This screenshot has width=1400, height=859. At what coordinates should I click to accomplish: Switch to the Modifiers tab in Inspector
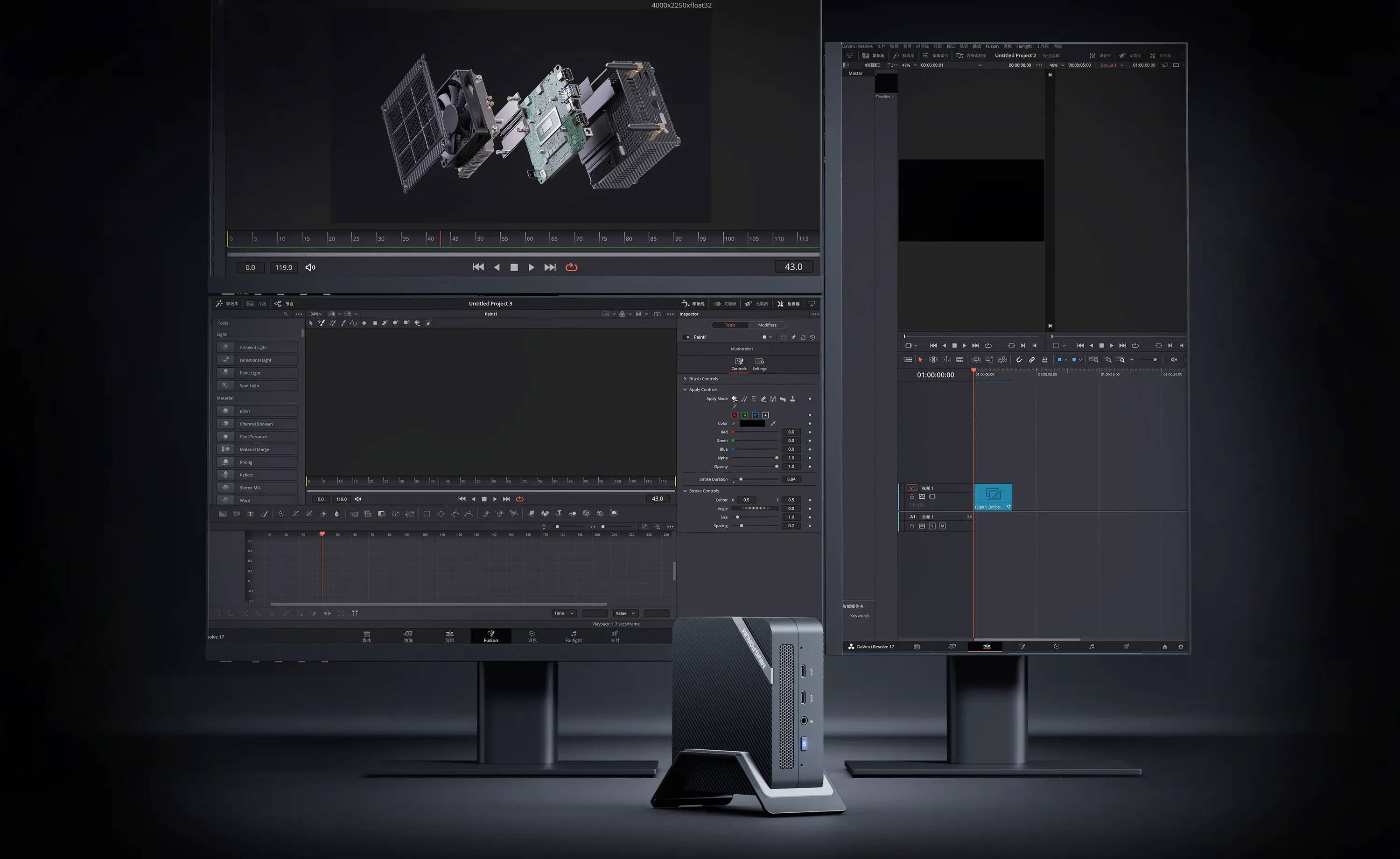click(767, 325)
